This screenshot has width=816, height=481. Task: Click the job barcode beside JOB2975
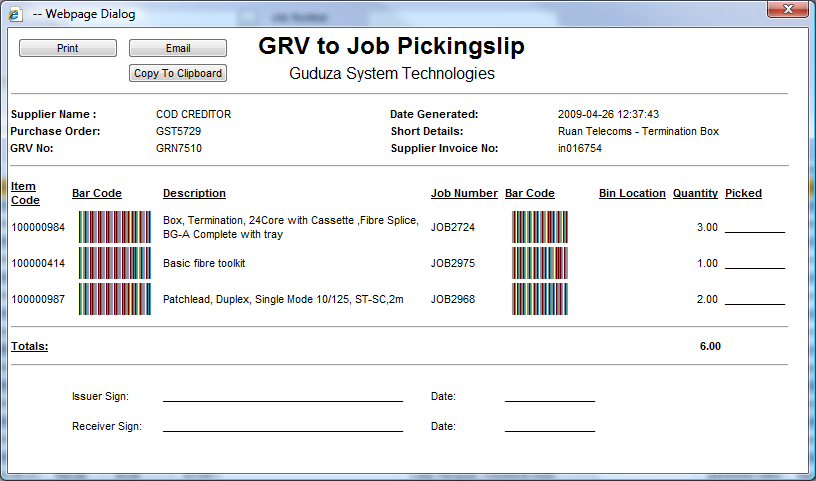click(539, 263)
